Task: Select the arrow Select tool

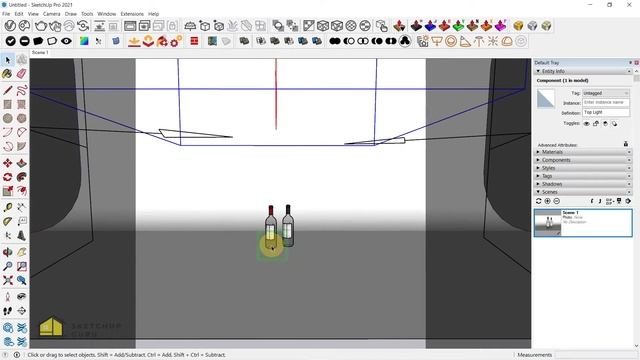Action: point(7,60)
